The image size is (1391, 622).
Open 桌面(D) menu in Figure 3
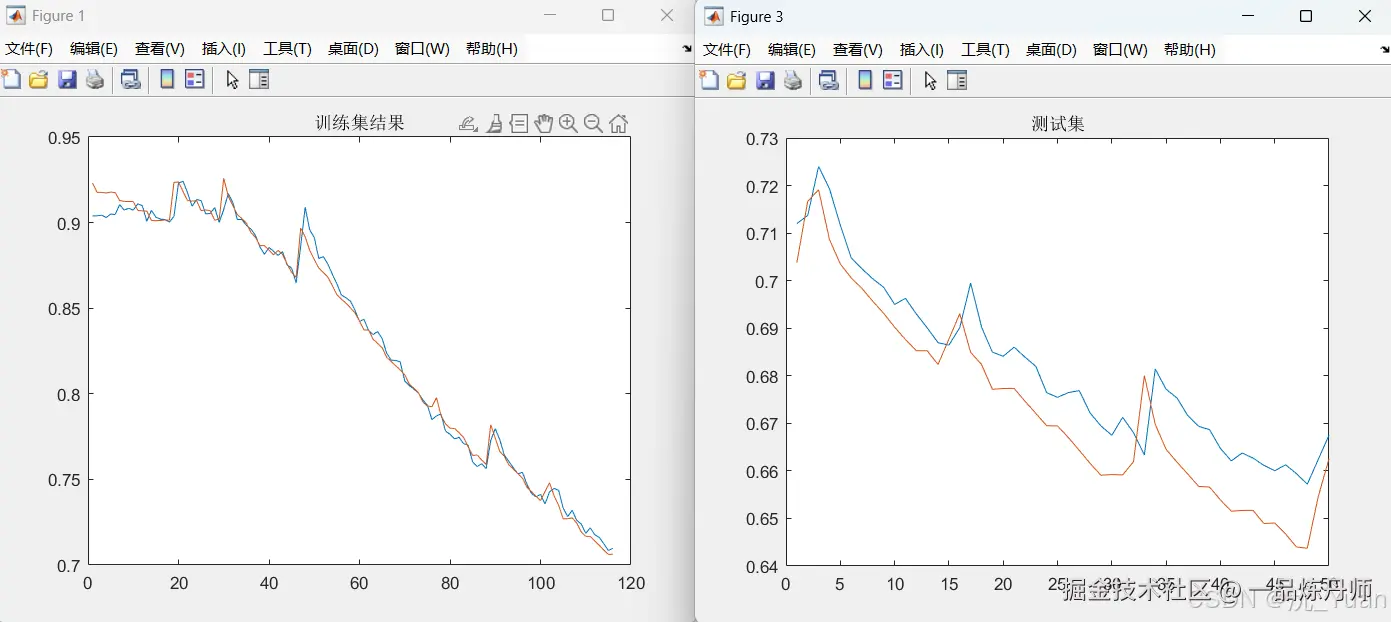pyautogui.click(x=1052, y=49)
